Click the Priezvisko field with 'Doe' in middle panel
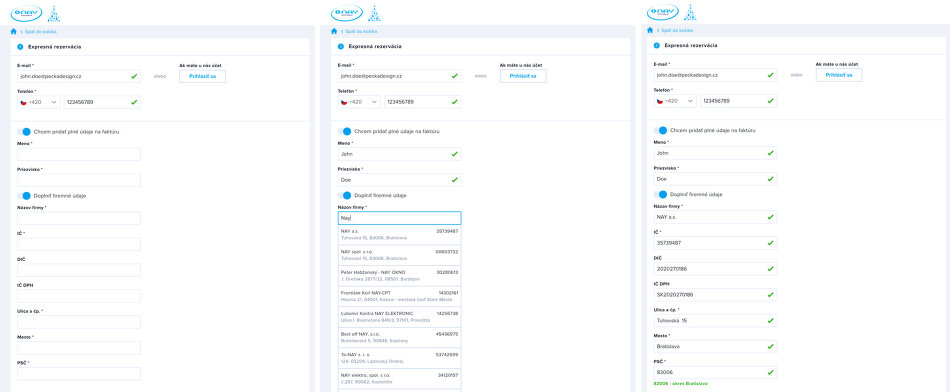Screen dimensions: 950x392 399,180
